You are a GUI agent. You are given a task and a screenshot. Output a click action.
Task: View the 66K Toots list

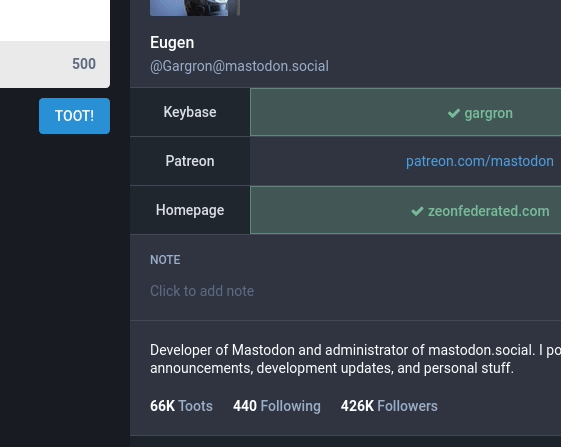click(181, 406)
